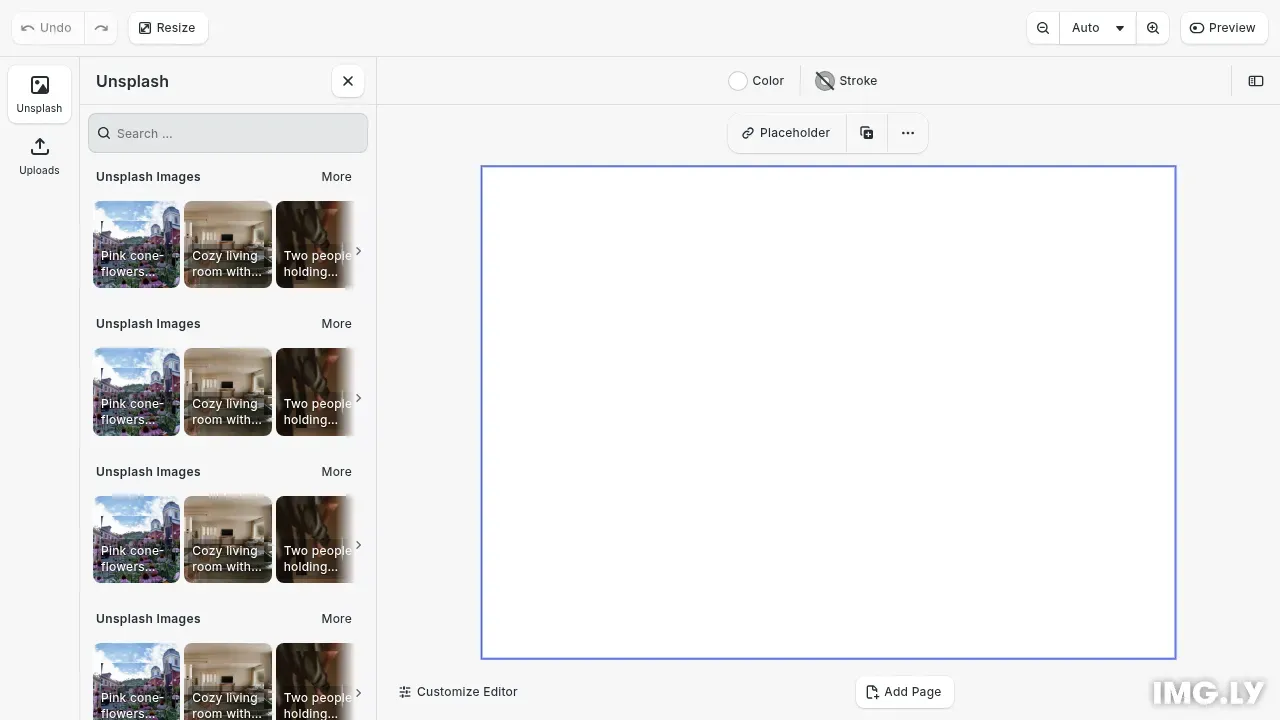The height and width of the screenshot is (720, 1280).
Task: Select the Cozy living room thumbnail
Action: tap(227, 243)
